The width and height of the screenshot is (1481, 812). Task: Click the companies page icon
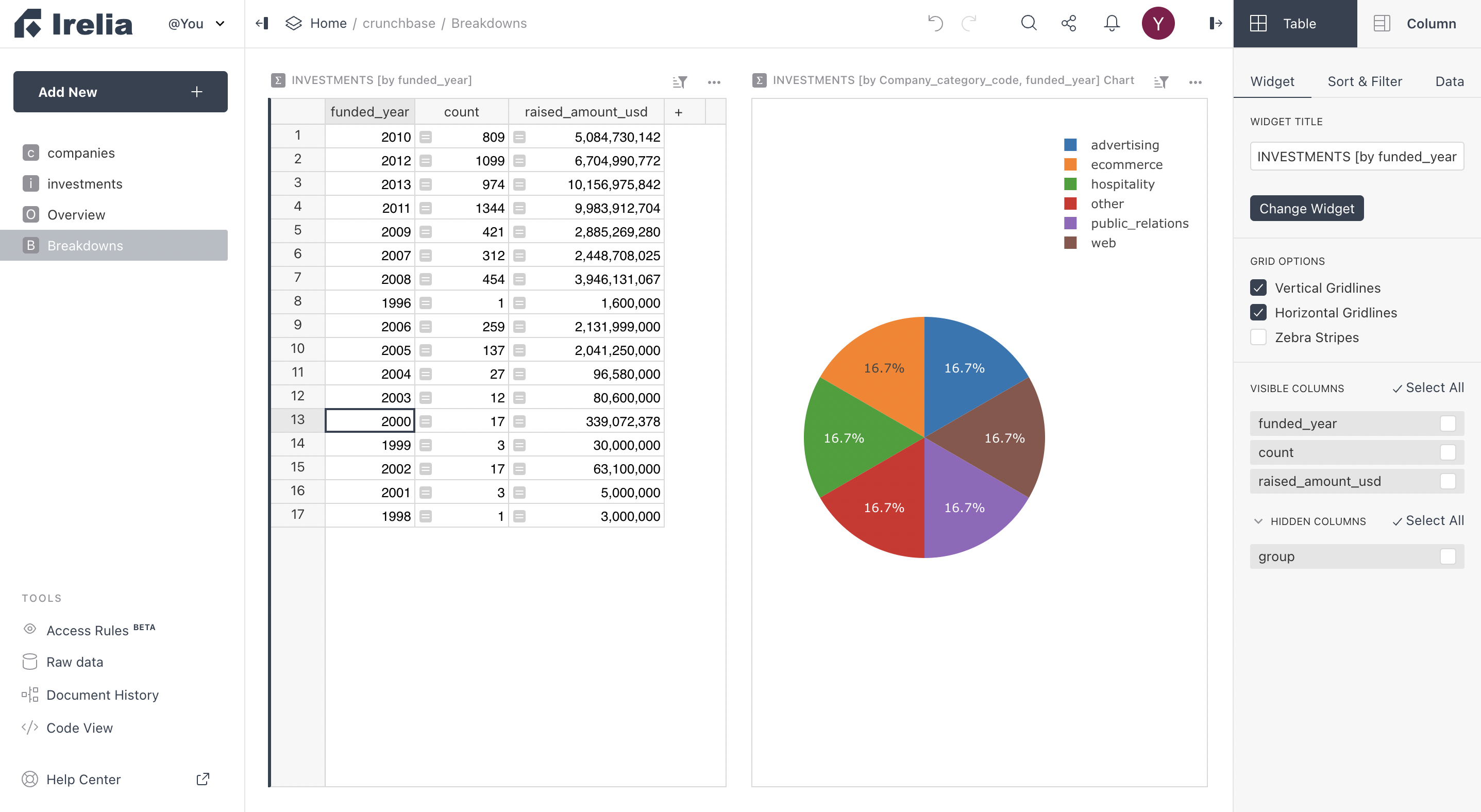coord(31,153)
